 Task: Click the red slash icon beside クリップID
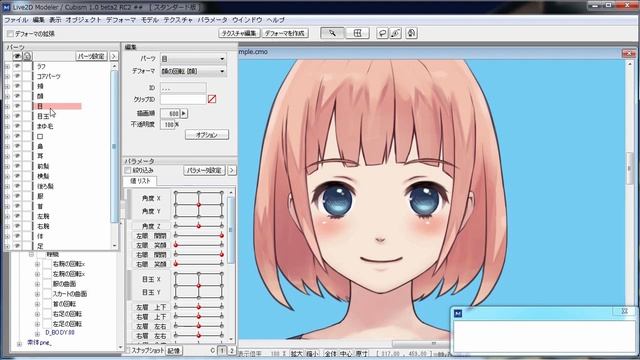[212, 99]
